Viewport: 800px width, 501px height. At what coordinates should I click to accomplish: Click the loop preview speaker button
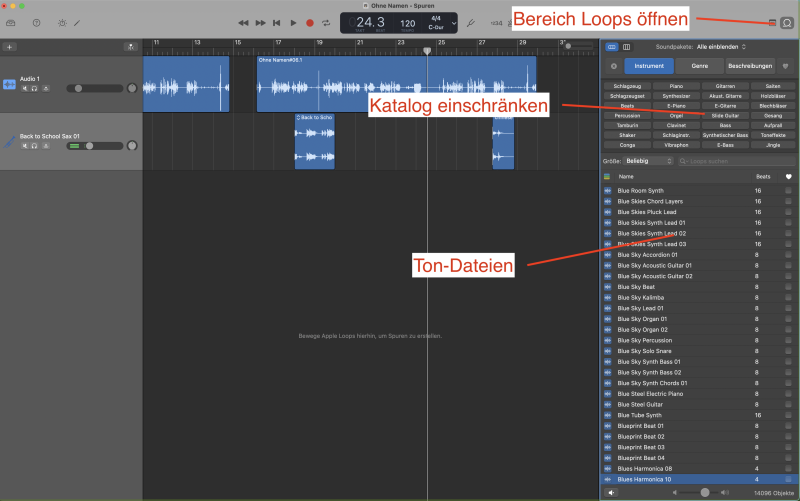[x=611, y=492]
